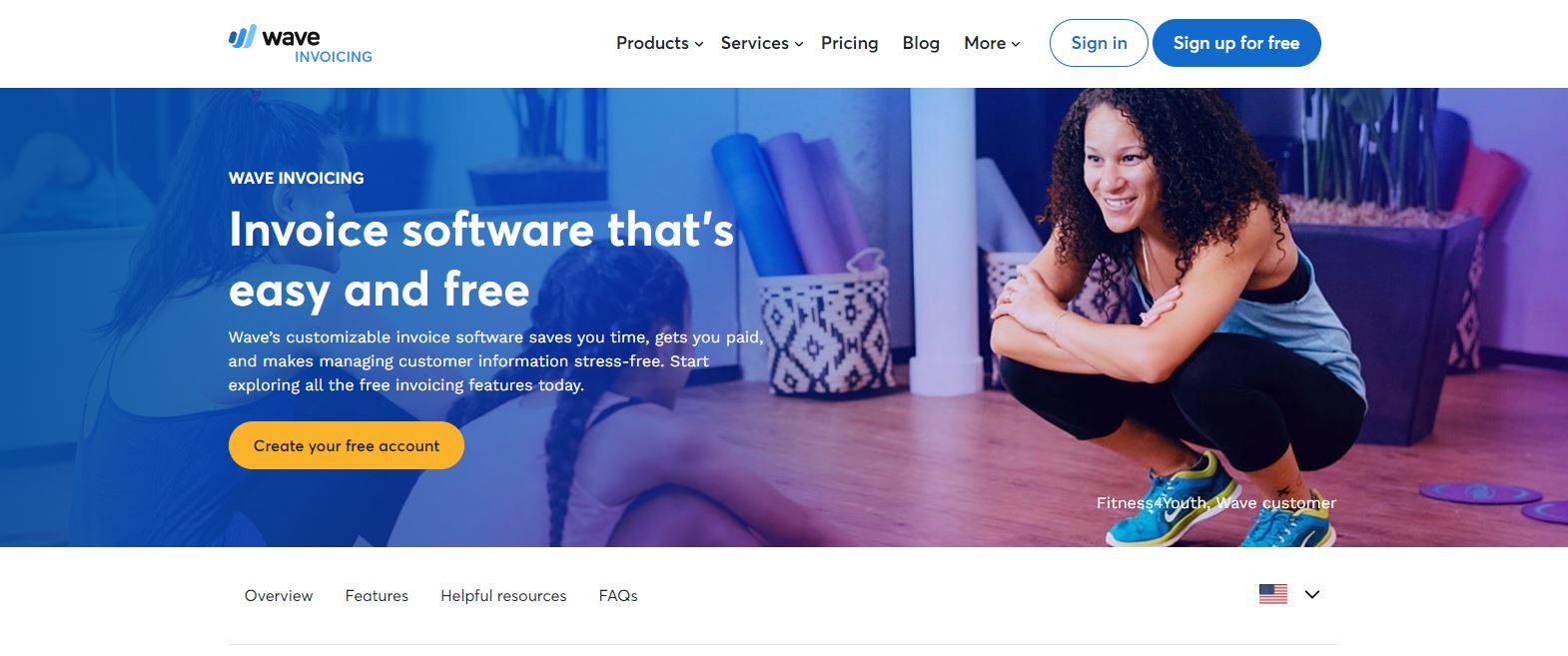Click the INVOICING label in logo

[x=334, y=57]
